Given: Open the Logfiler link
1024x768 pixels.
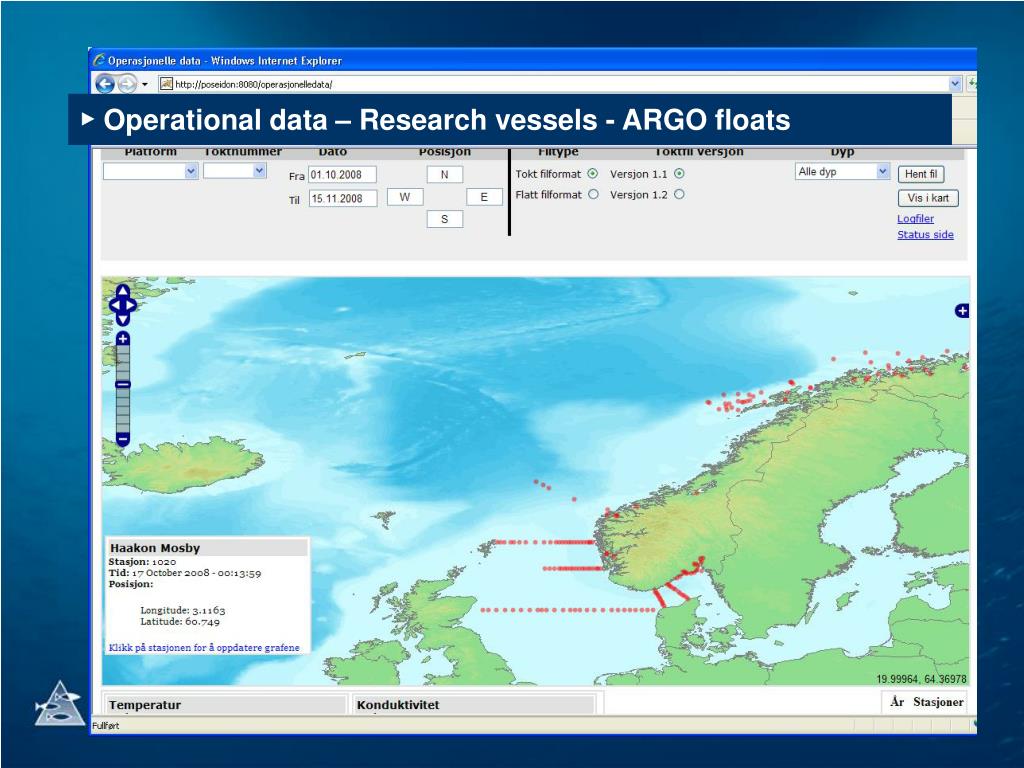Looking at the screenshot, I should [915, 219].
